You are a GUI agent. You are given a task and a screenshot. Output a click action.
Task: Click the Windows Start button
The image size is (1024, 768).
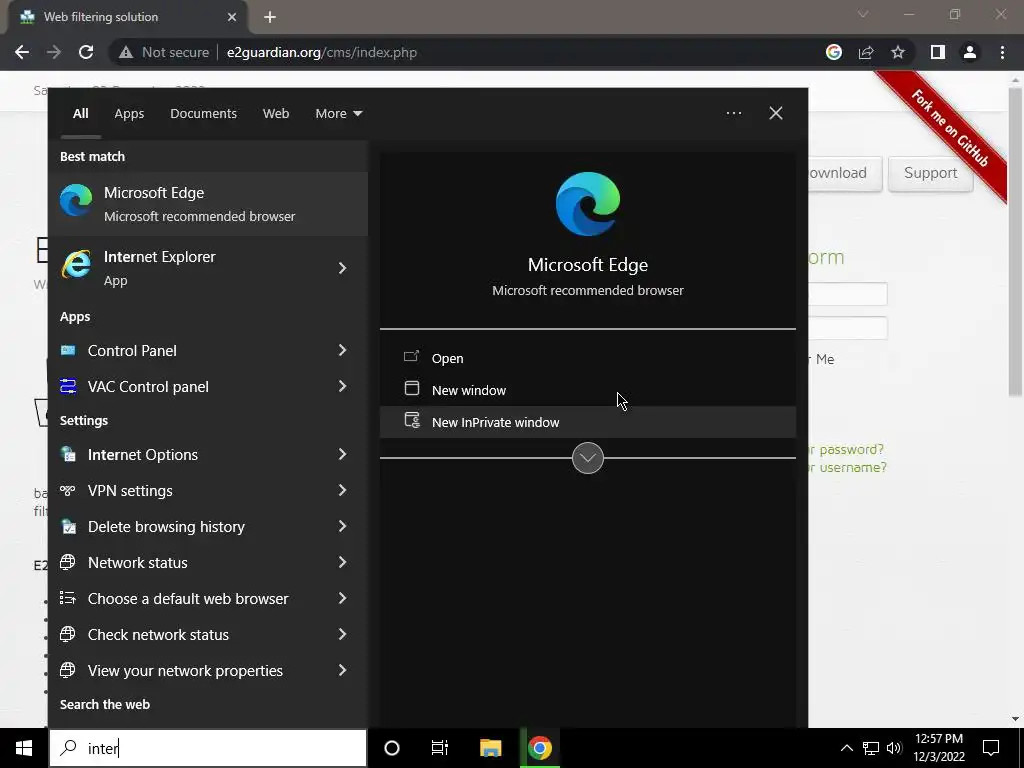(x=24, y=748)
